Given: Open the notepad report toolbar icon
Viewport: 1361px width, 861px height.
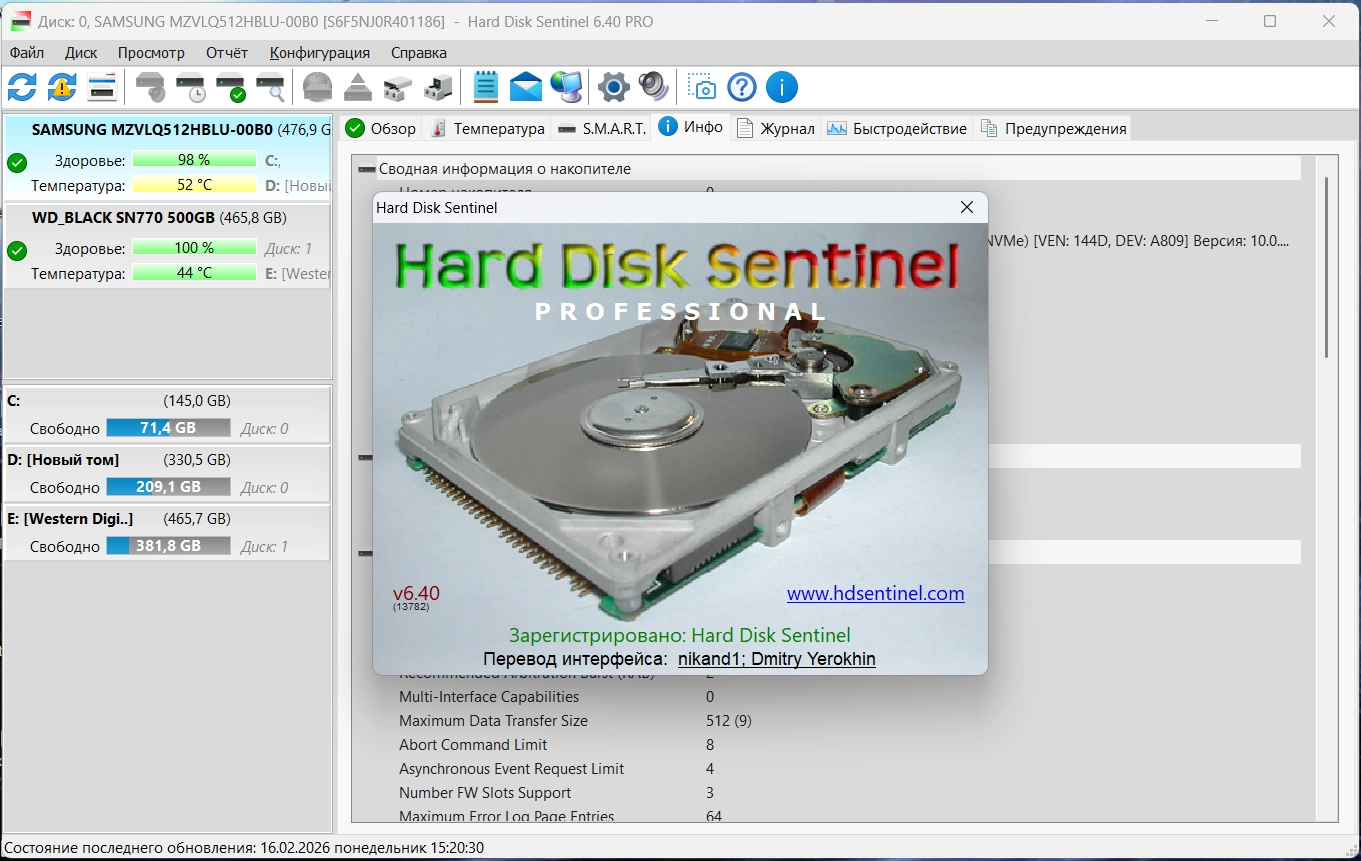Looking at the screenshot, I should tap(486, 87).
